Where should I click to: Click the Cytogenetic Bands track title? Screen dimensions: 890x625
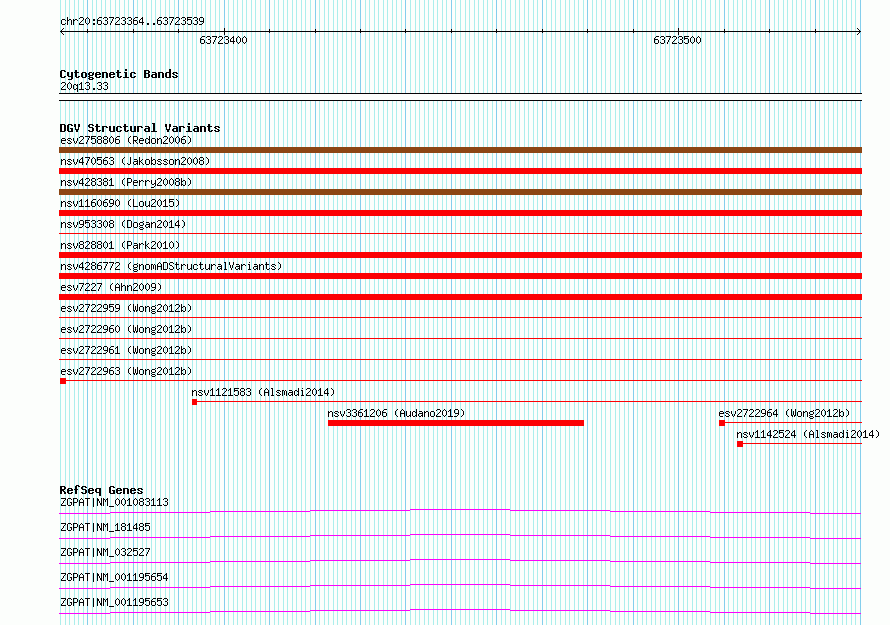(119, 74)
